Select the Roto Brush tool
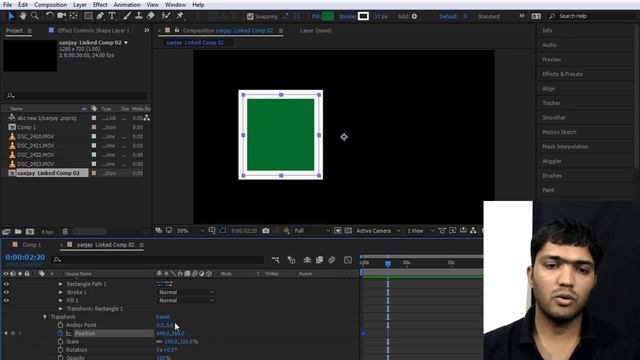 pos(166,16)
